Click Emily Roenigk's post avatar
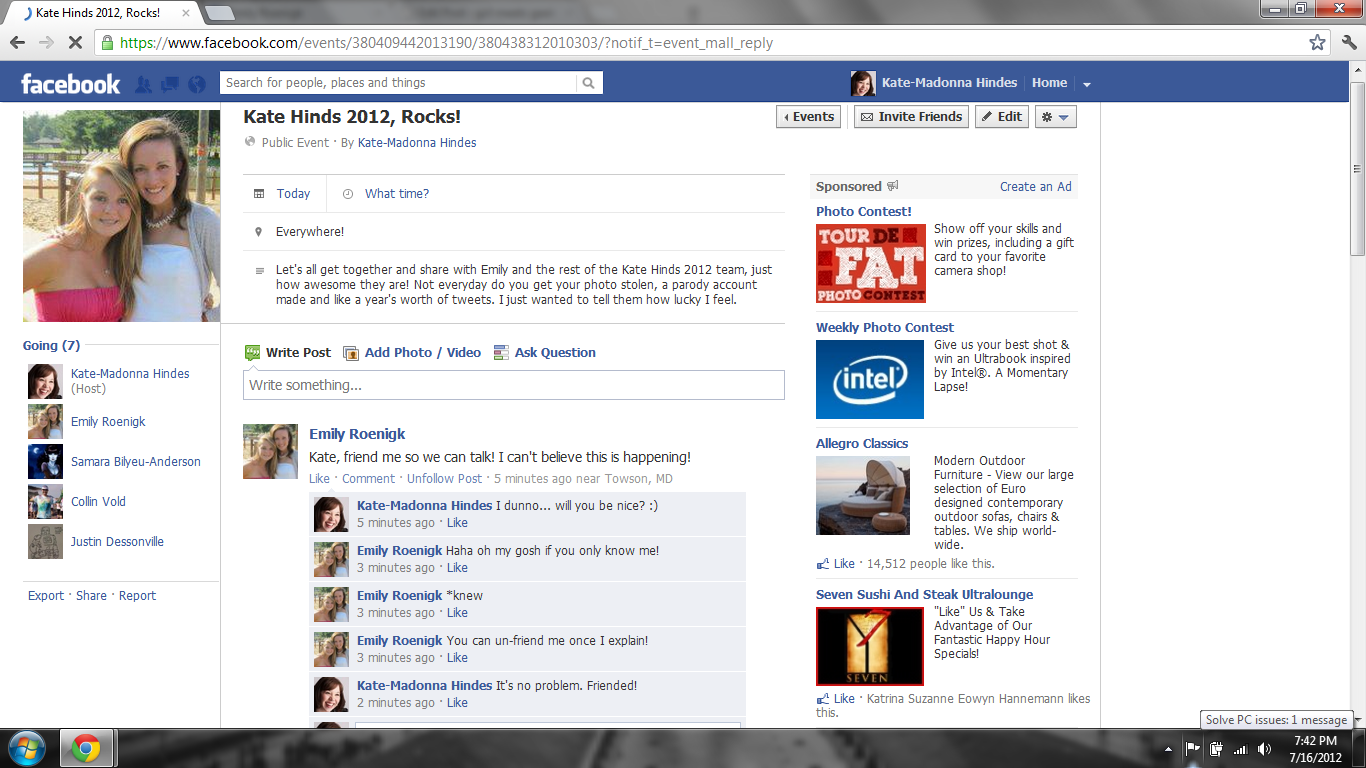The image size is (1366, 768). [x=270, y=451]
